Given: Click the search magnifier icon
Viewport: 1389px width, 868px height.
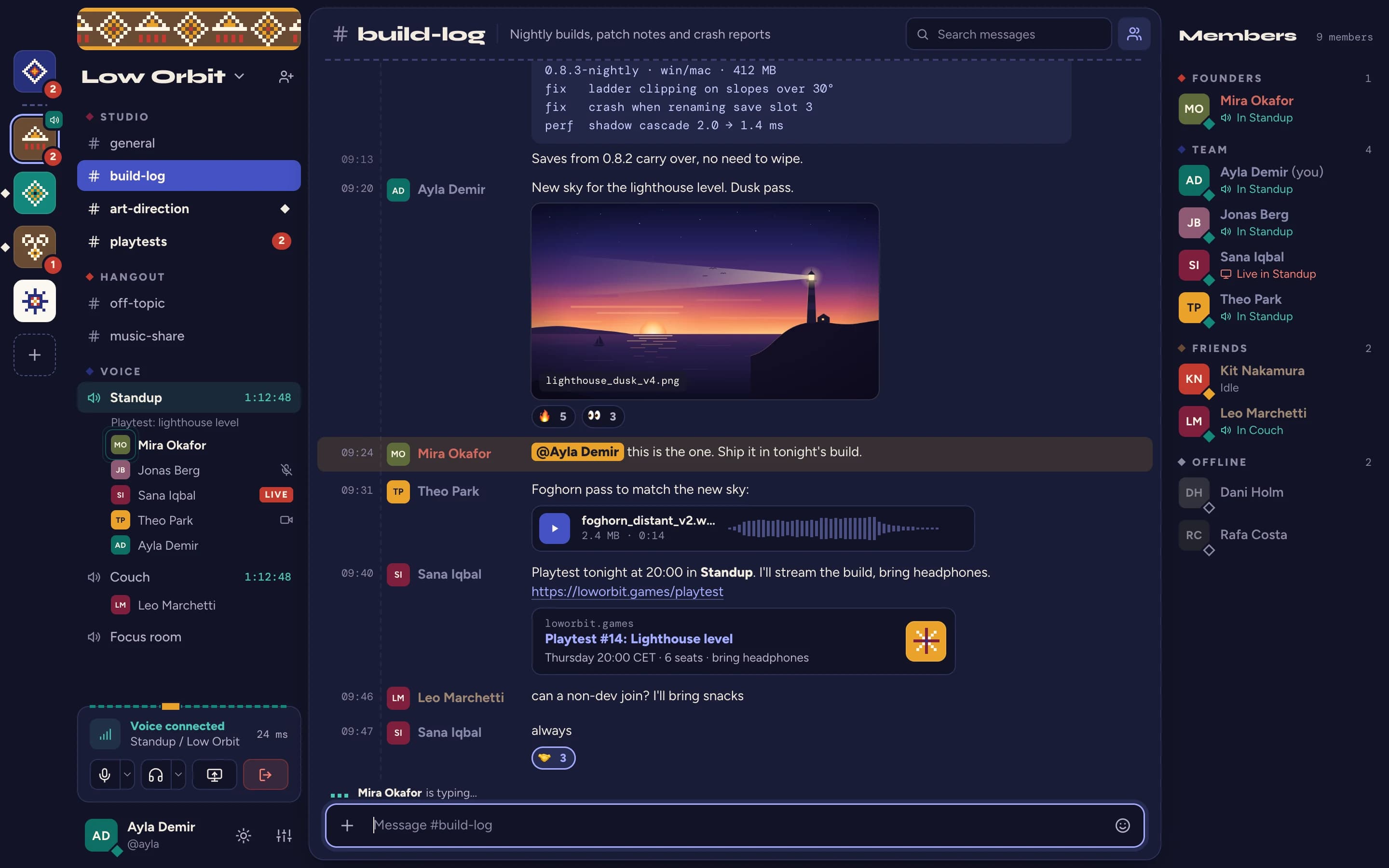Looking at the screenshot, I should pos(922,34).
